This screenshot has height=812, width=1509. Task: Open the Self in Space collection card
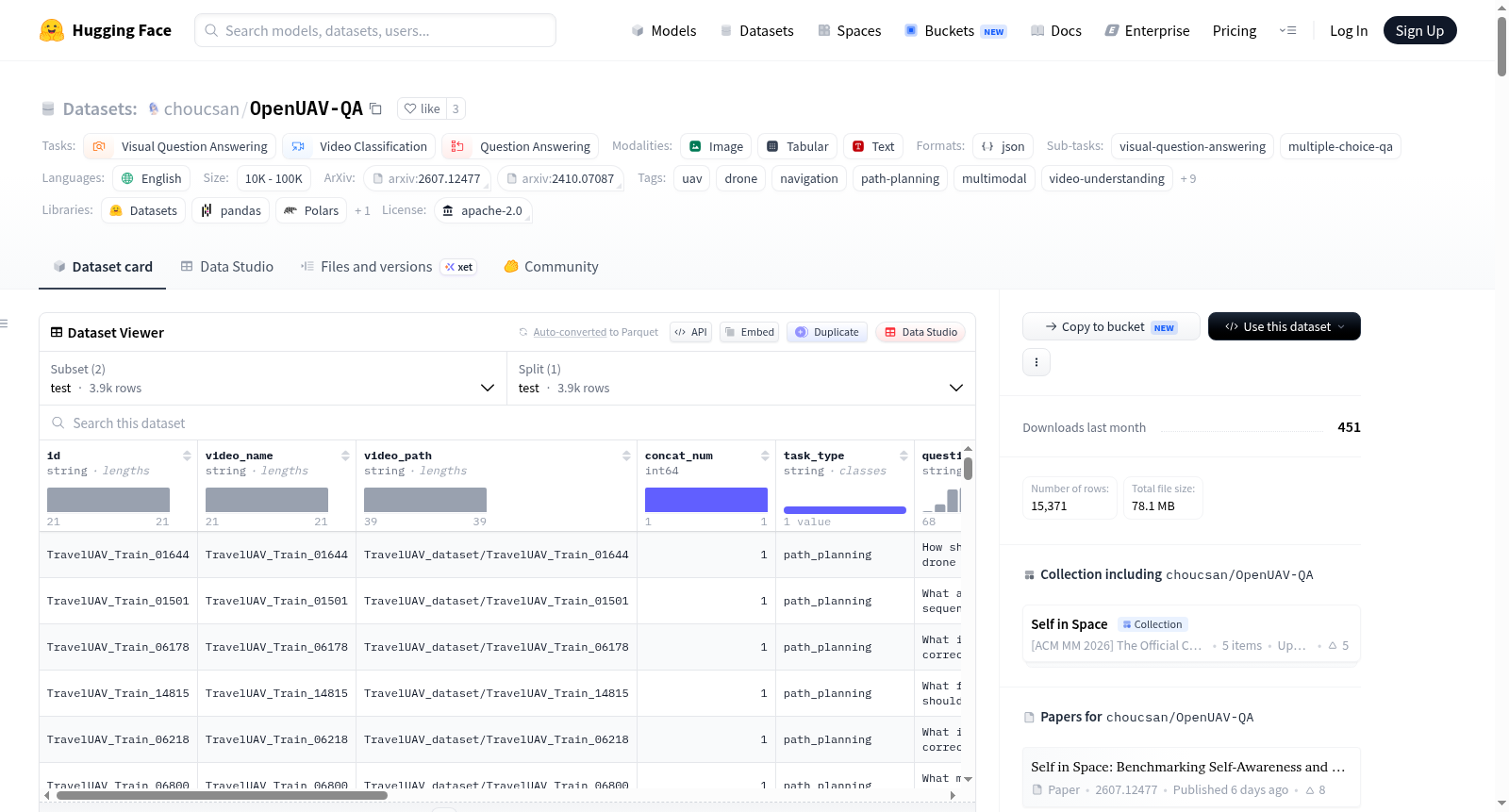click(1191, 635)
